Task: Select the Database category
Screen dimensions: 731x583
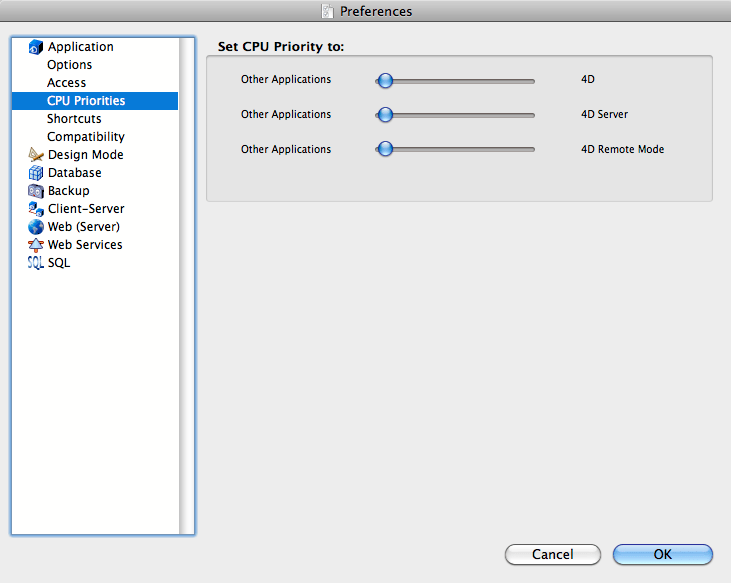Action: click(75, 173)
